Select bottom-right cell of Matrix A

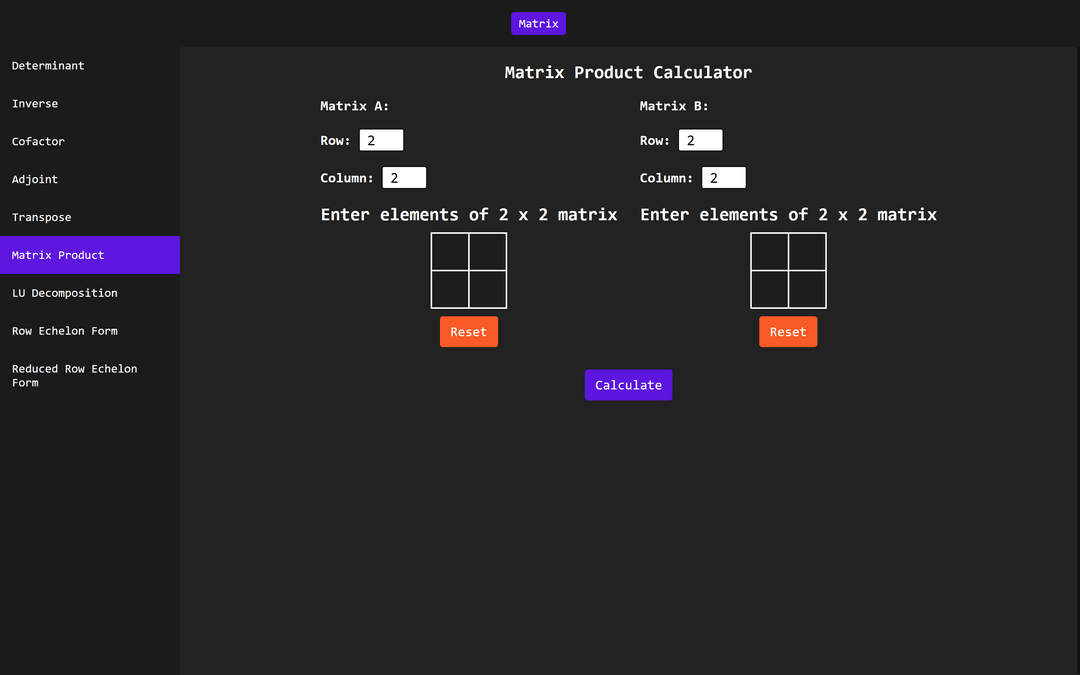[487, 289]
